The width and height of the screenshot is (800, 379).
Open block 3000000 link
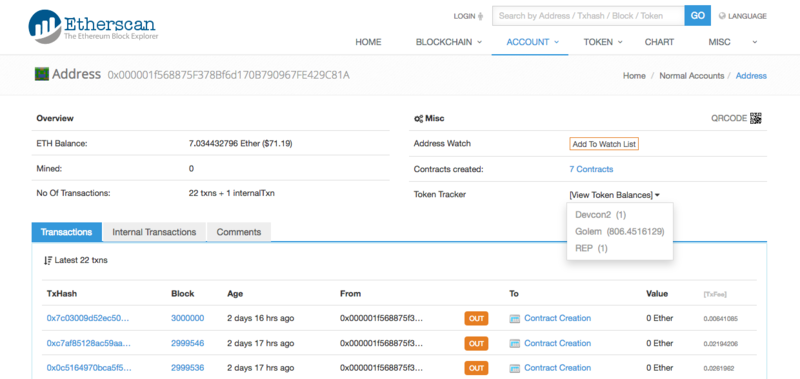[x=187, y=318]
